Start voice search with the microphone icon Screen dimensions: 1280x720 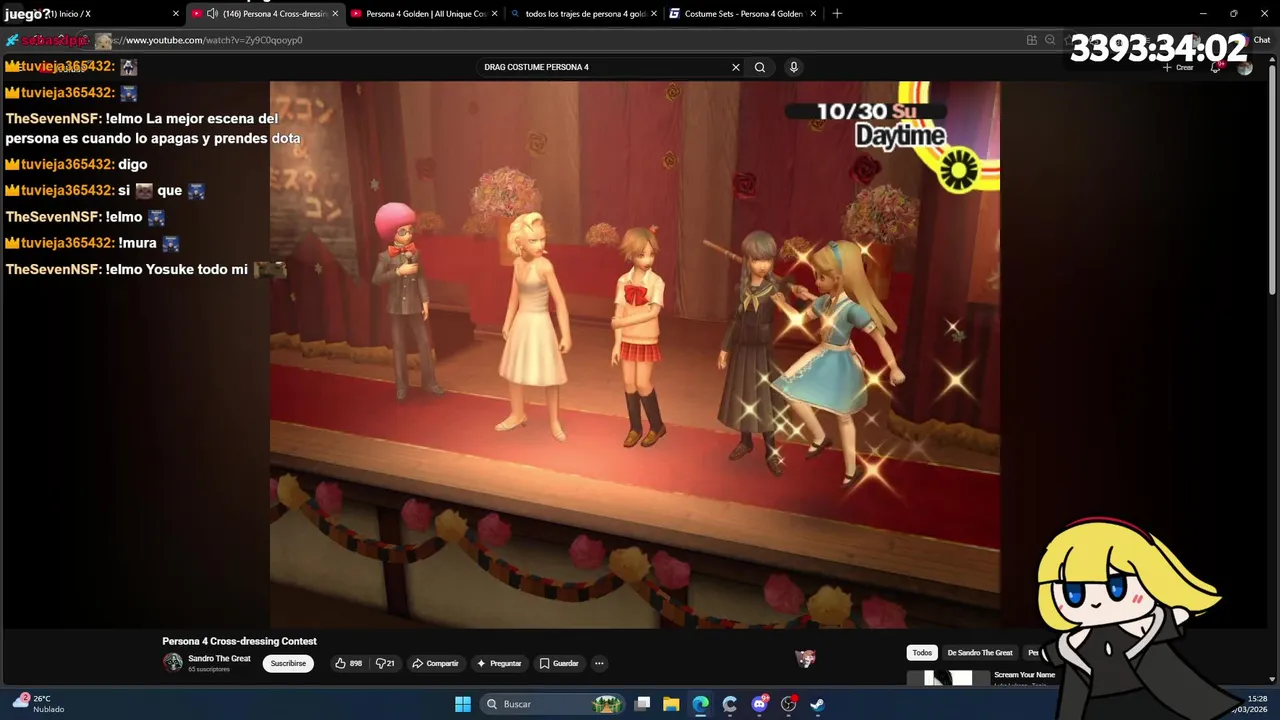[794, 67]
